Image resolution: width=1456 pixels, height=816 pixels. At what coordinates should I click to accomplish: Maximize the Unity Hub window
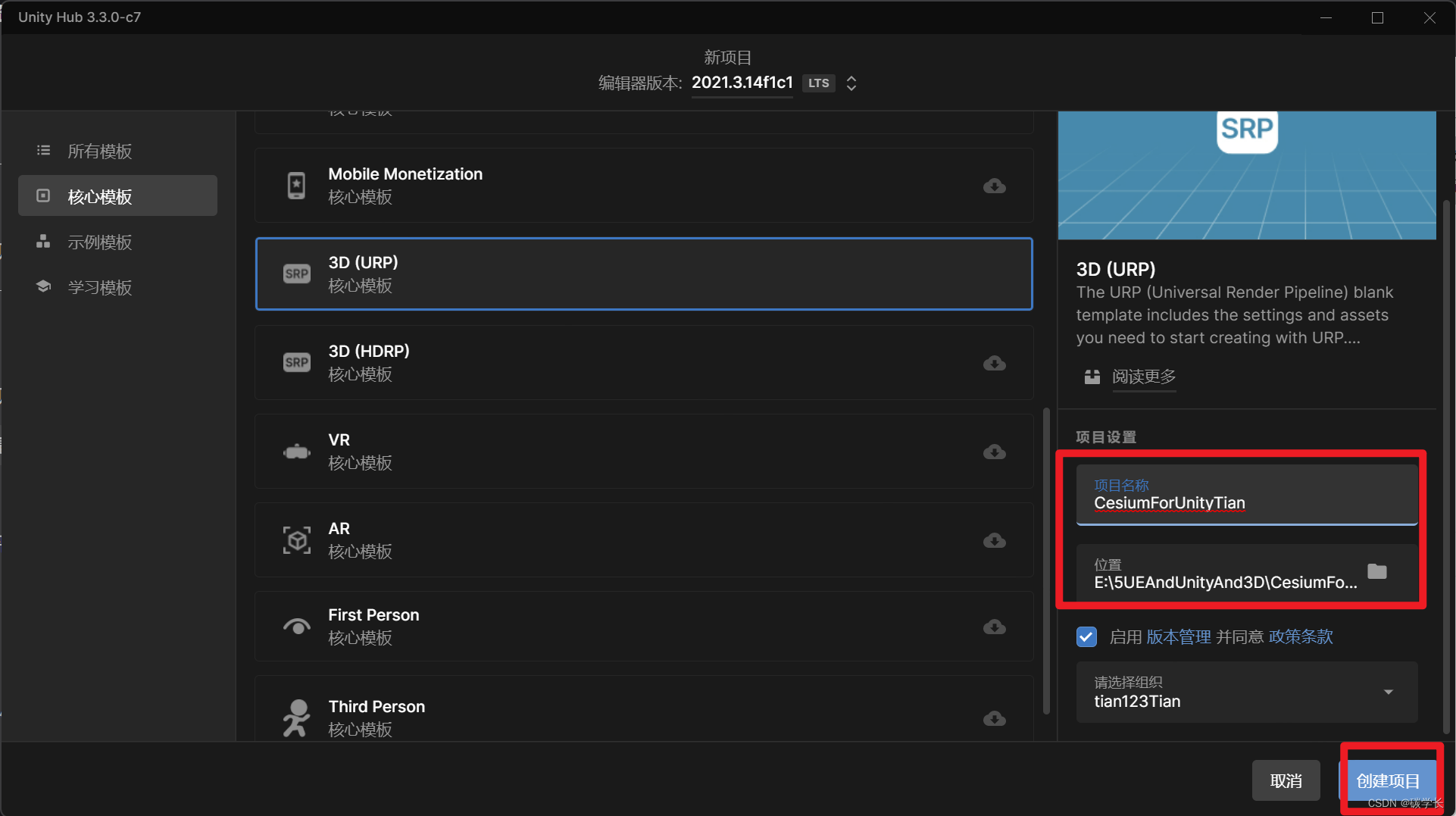point(1377,17)
